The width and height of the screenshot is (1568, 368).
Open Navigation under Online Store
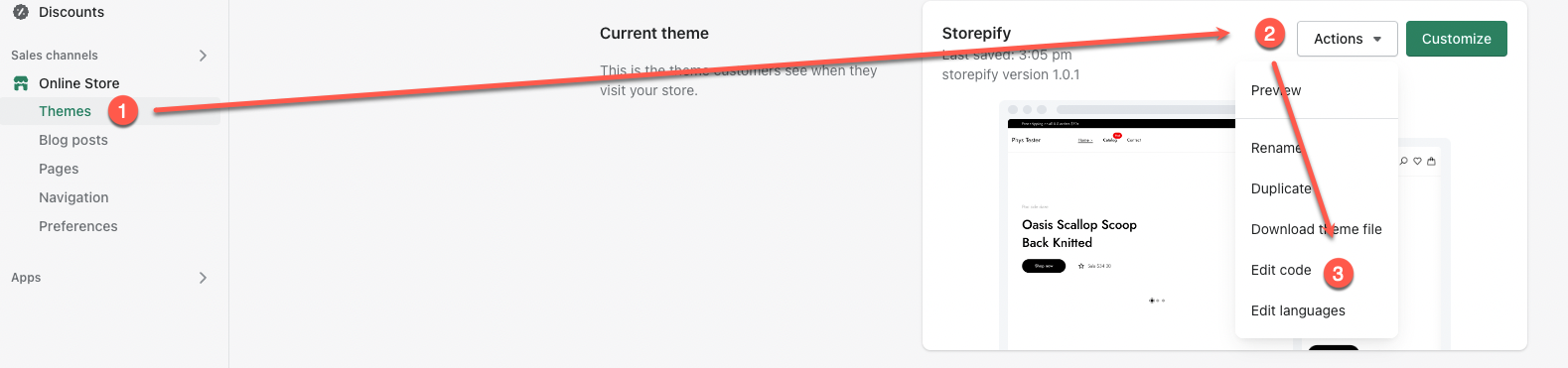click(x=73, y=197)
